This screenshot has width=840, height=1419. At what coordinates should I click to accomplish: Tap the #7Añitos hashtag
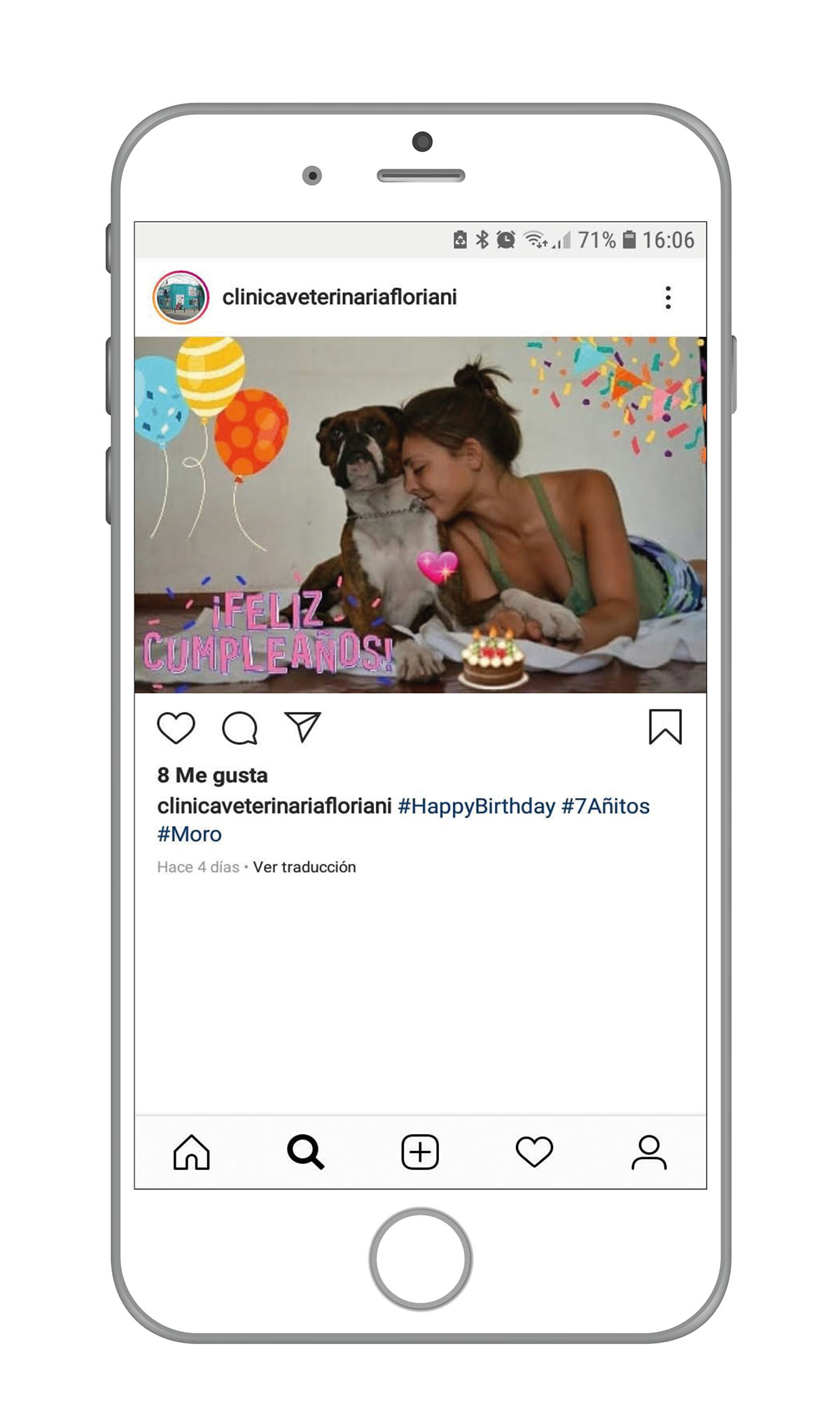pyautogui.click(x=605, y=806)
